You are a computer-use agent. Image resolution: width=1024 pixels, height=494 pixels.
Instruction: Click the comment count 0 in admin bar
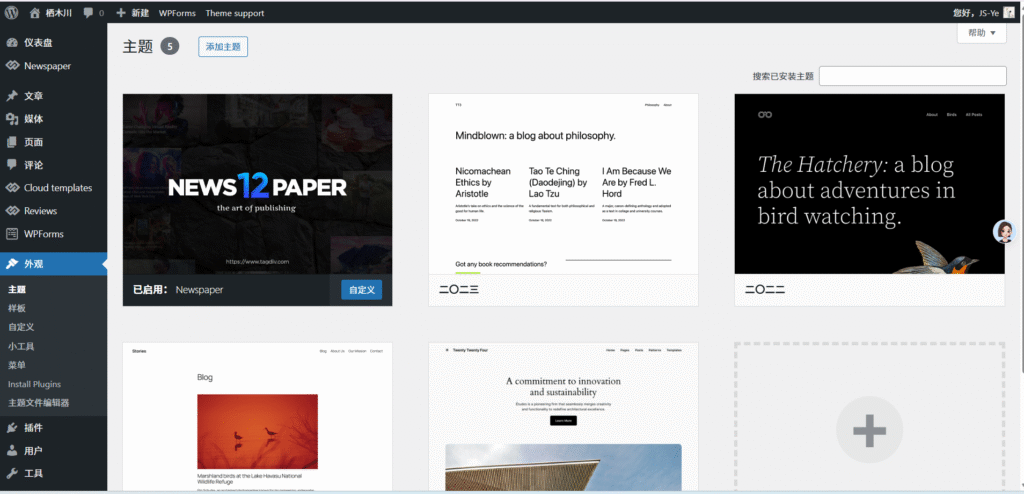(x=101, y=13)
